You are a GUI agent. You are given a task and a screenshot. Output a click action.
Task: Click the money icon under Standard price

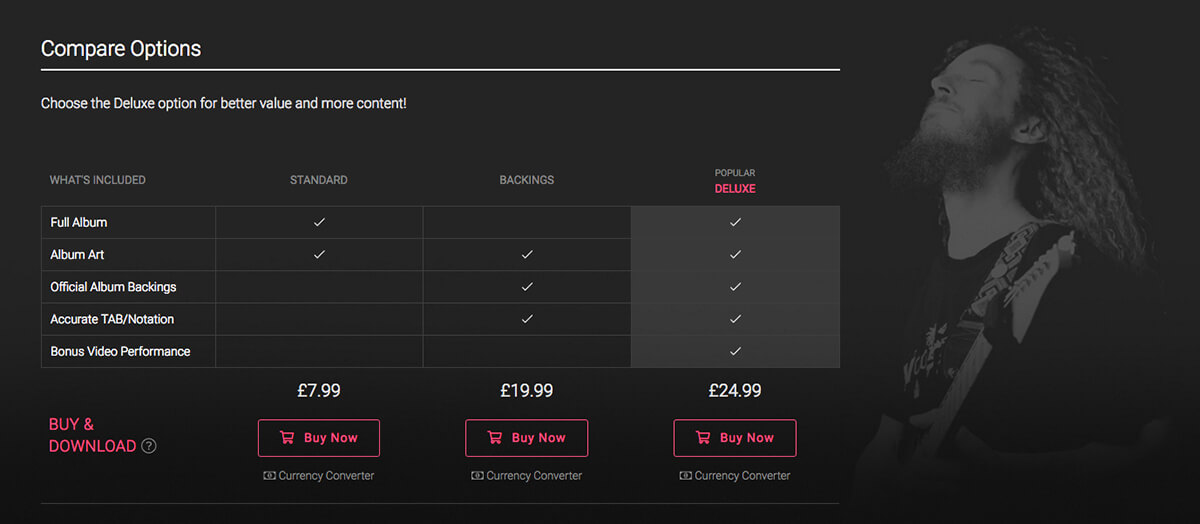point(269,476)
